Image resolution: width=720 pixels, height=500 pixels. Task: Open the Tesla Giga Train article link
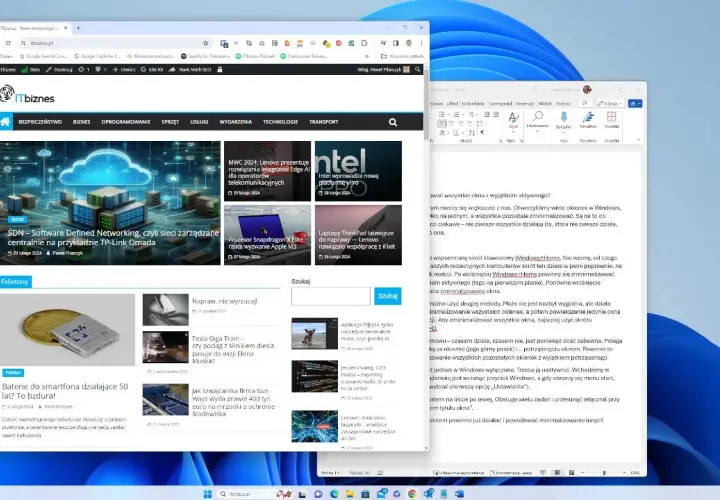233,349
